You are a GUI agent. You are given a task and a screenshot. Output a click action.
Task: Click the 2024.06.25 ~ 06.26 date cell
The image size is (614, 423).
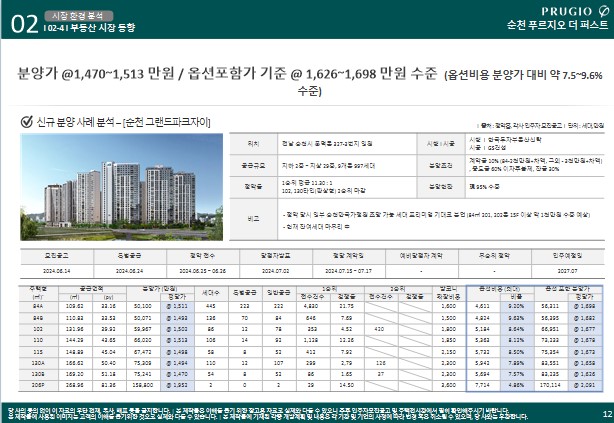coord(202,271)
